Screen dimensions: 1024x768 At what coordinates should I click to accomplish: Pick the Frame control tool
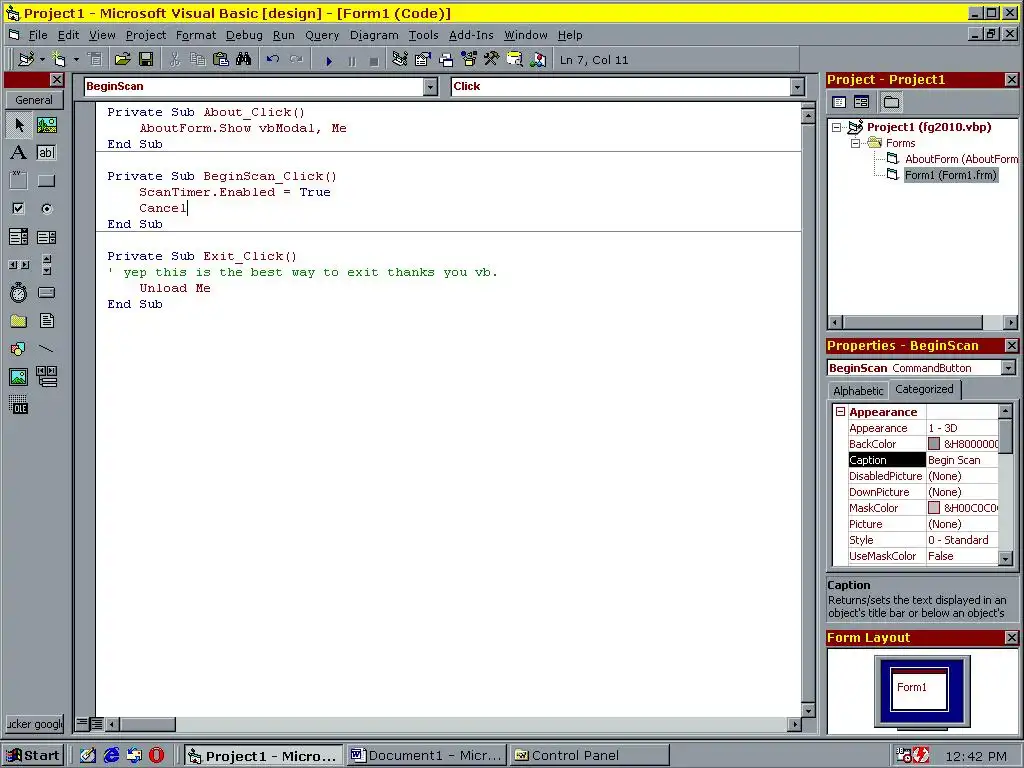(19, 181)
